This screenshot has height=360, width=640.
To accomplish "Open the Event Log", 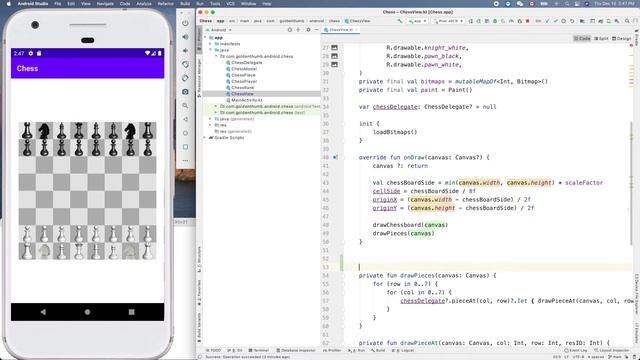I will 576,350.
